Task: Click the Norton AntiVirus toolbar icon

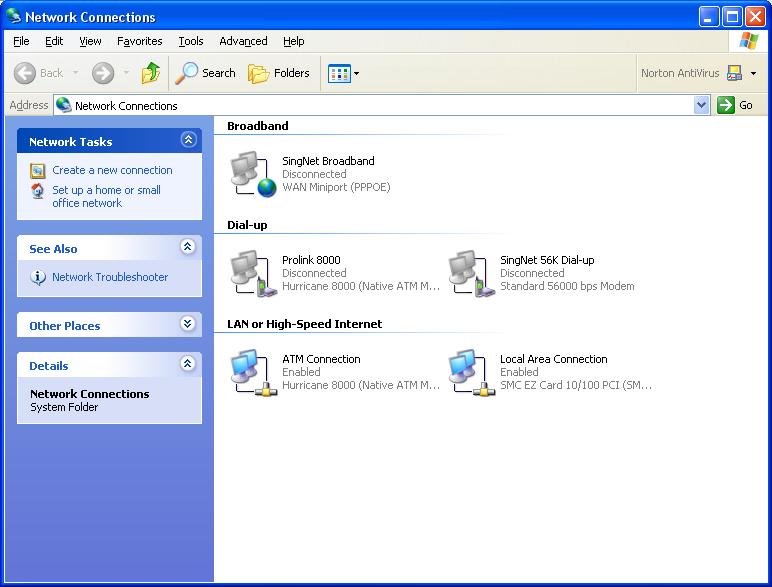Action: (734, 73)
